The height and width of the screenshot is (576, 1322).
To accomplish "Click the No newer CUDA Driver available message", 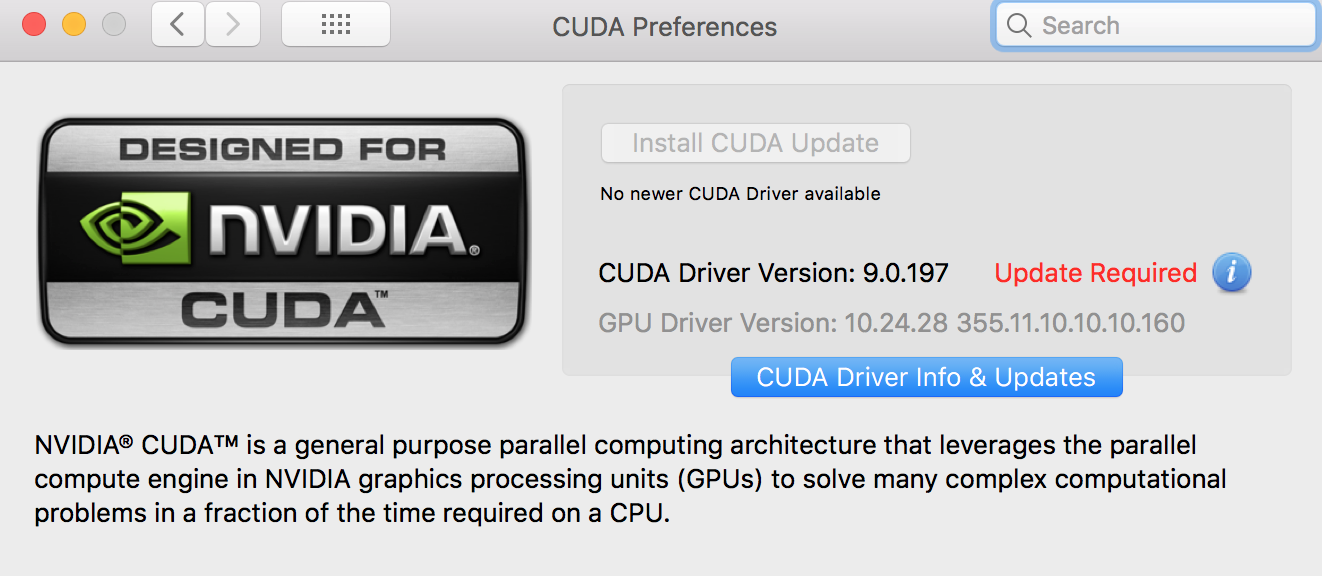I will pos(740,194).
